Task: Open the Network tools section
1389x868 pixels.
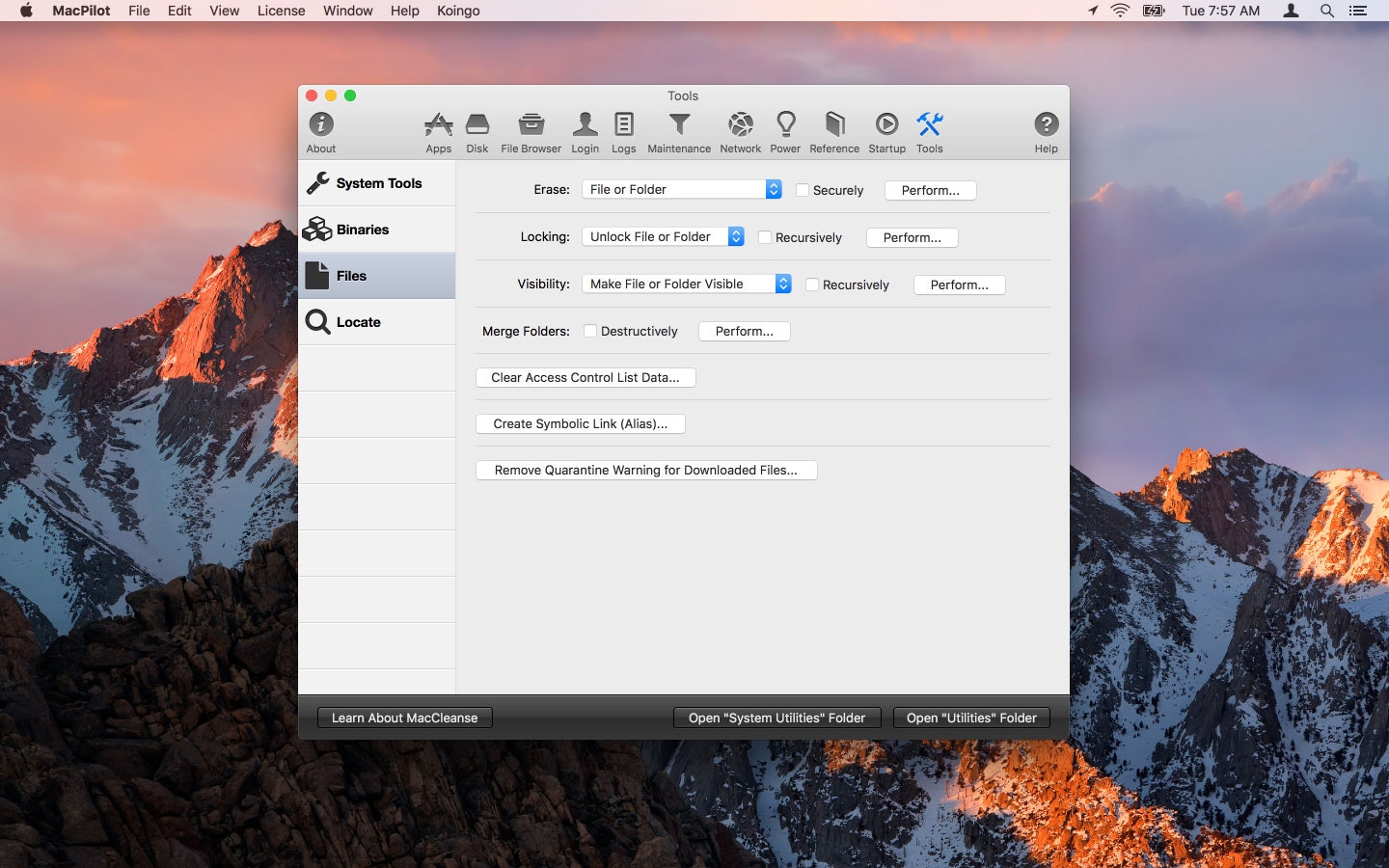Action: (740, 132)
